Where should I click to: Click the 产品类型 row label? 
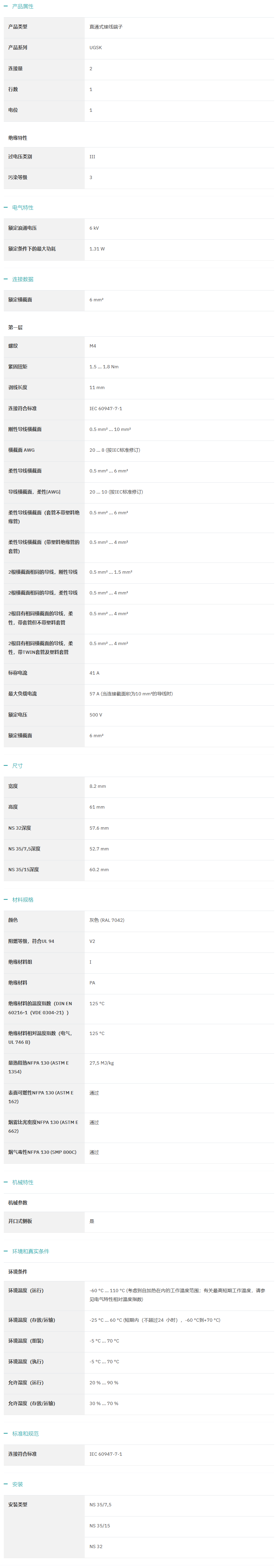click(x=18, y=27)
